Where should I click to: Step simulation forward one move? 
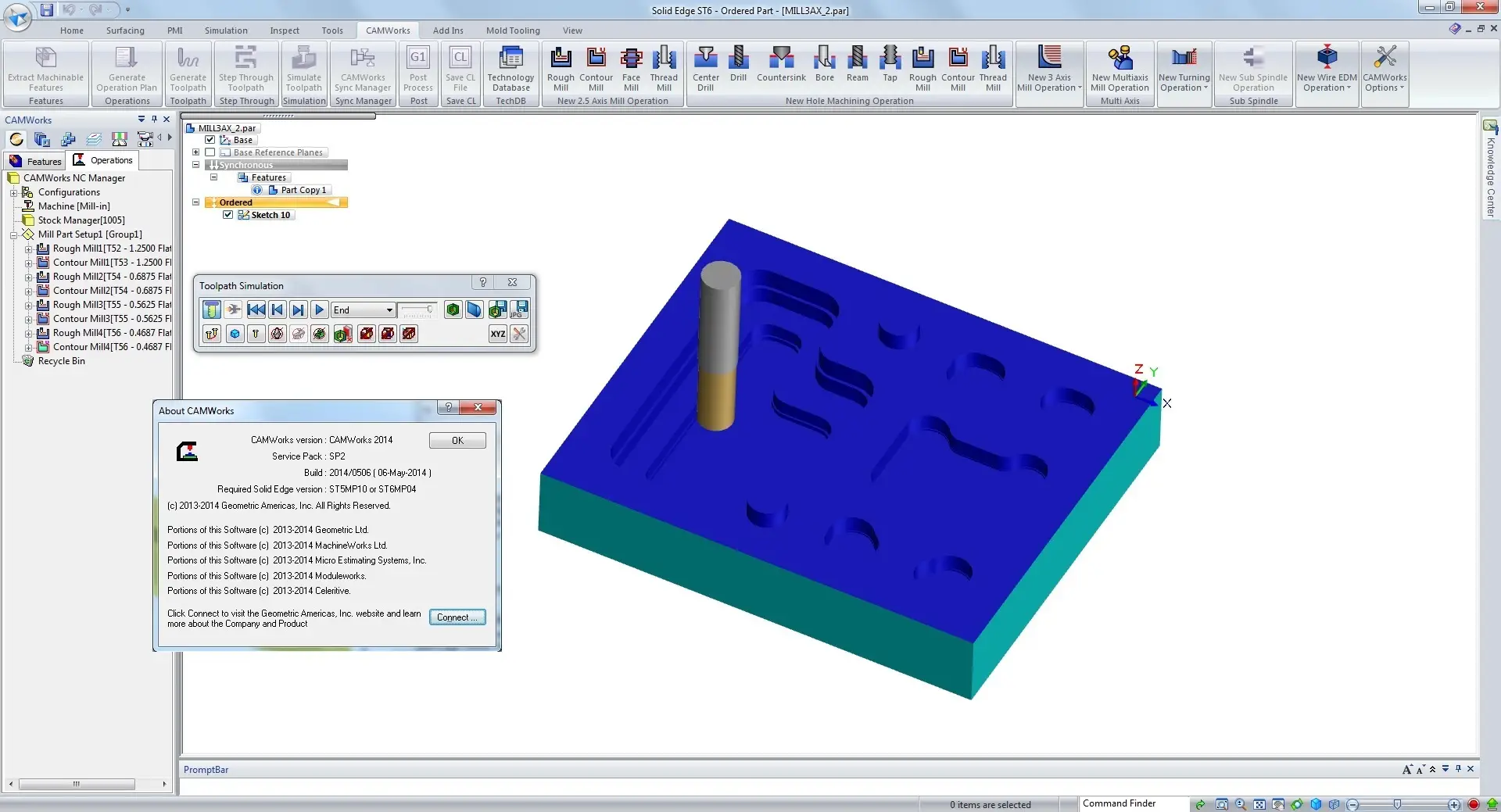point(298,309)
